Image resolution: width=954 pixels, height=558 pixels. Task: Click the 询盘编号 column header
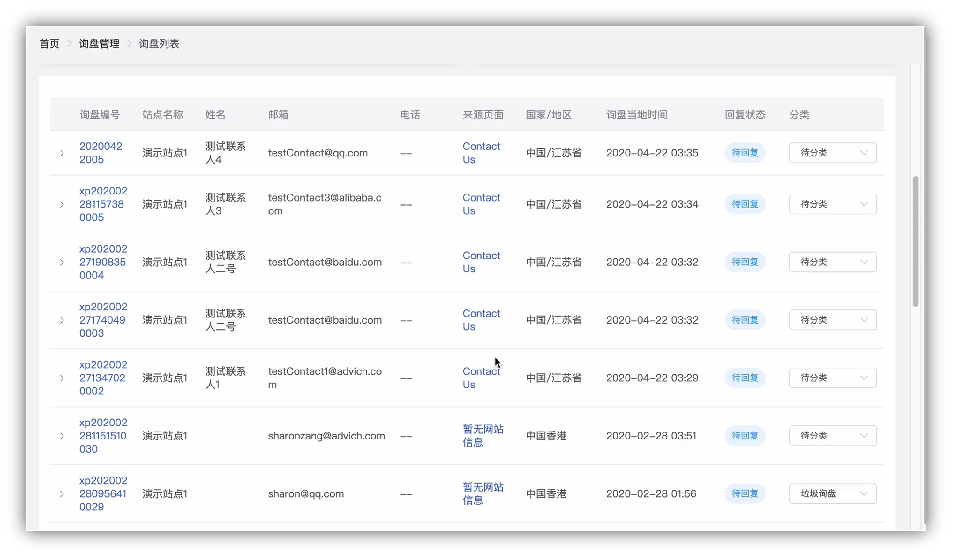[100, 114]
